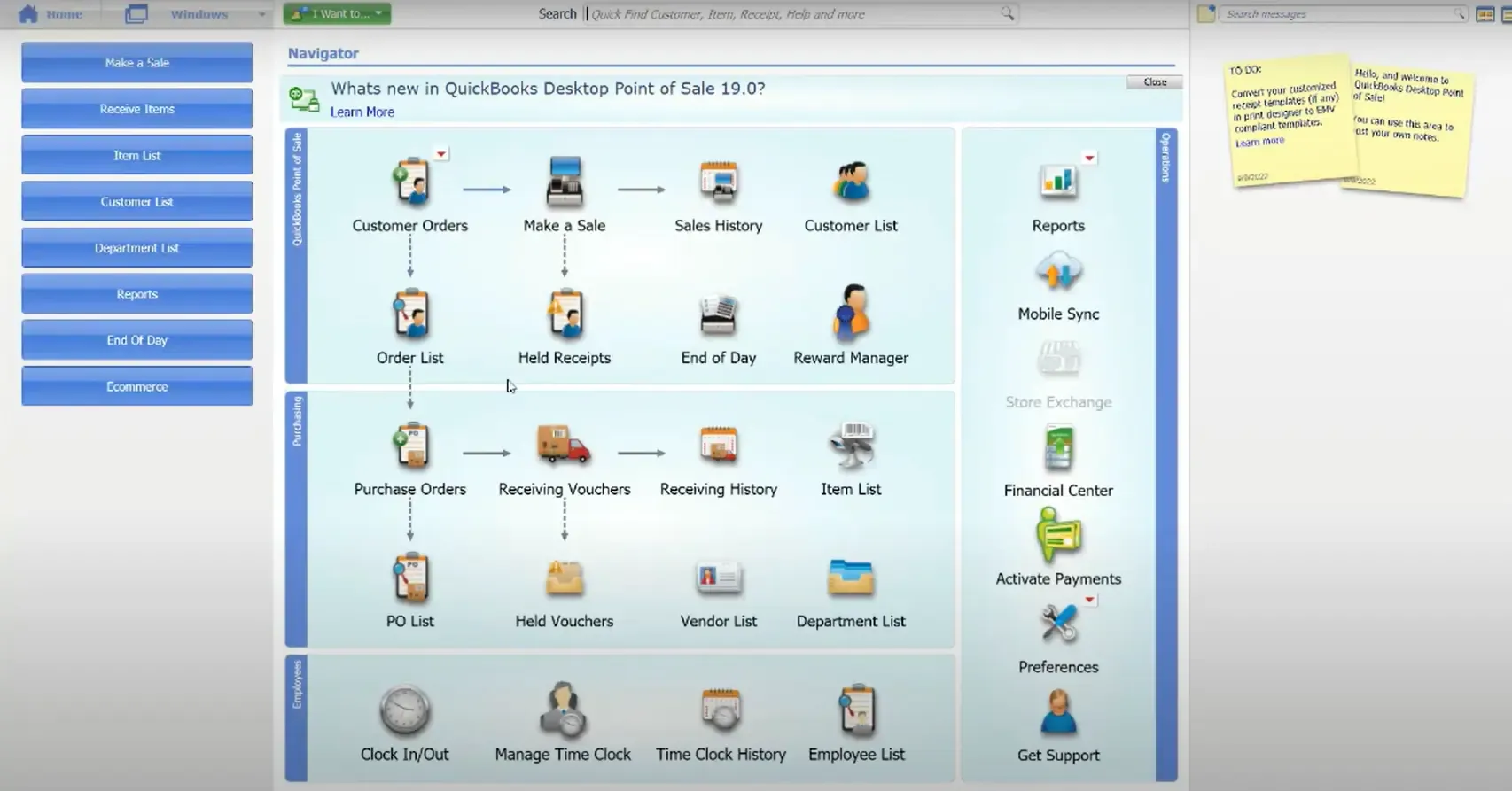Open the End of Day icon in Navigator

(x=719, y=314)
